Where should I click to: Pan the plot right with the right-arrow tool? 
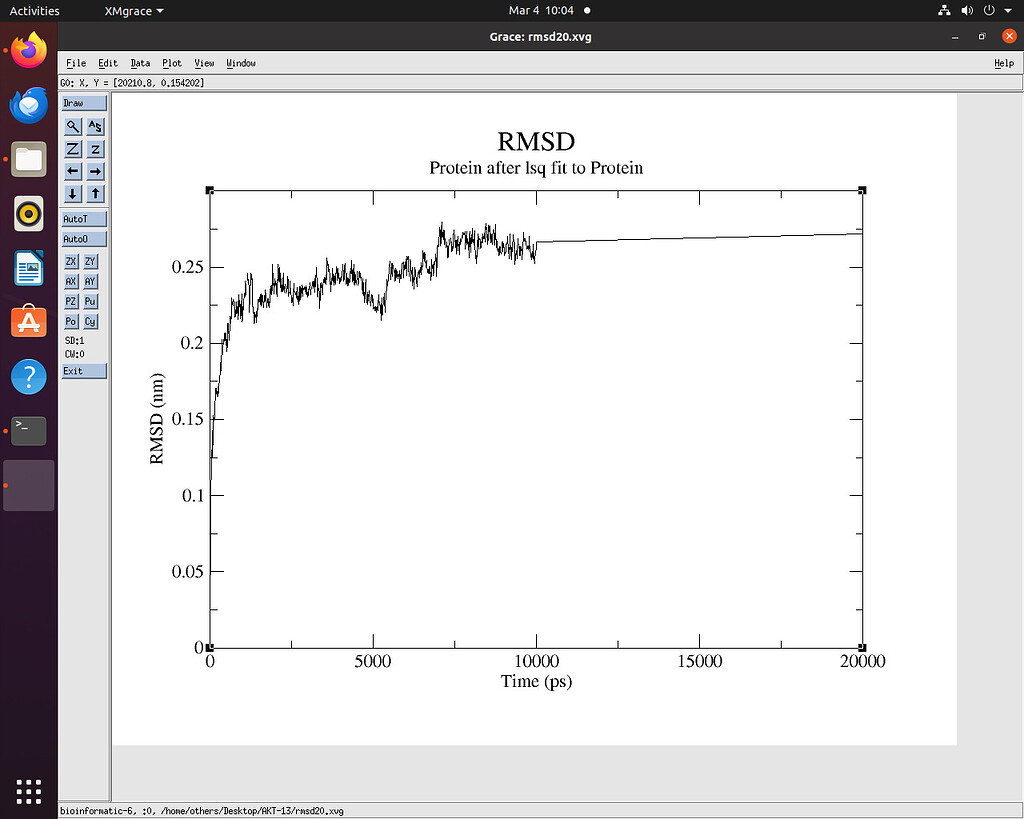(95, 170)
